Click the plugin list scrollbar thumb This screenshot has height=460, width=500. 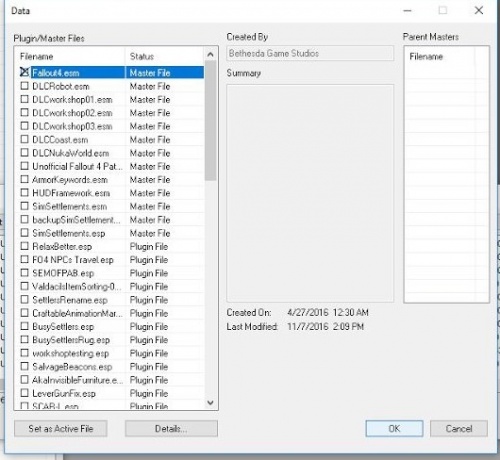[210, 121]
